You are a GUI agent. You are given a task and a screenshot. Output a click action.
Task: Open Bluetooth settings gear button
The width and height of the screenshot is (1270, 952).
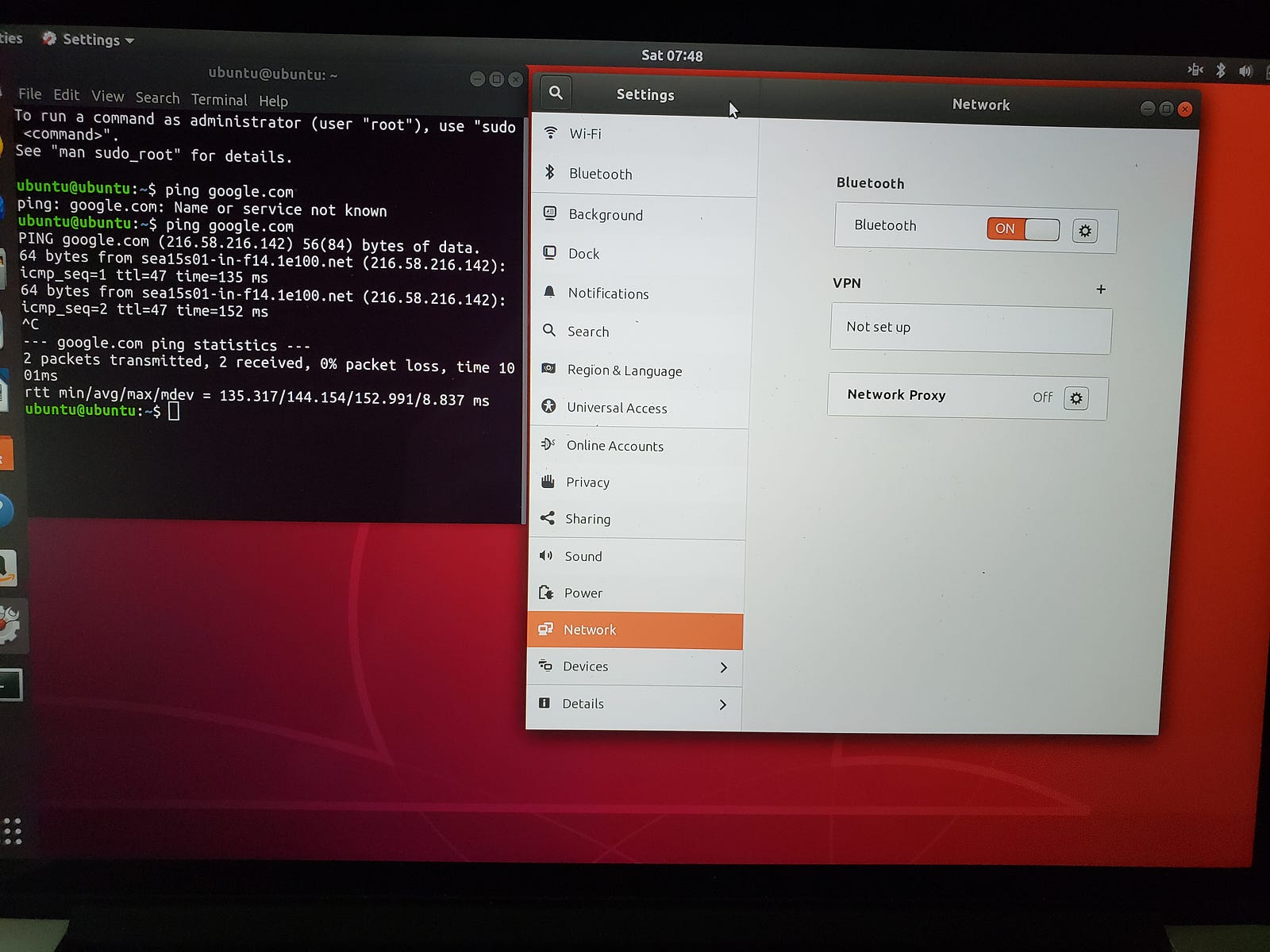pos(1085,231)
